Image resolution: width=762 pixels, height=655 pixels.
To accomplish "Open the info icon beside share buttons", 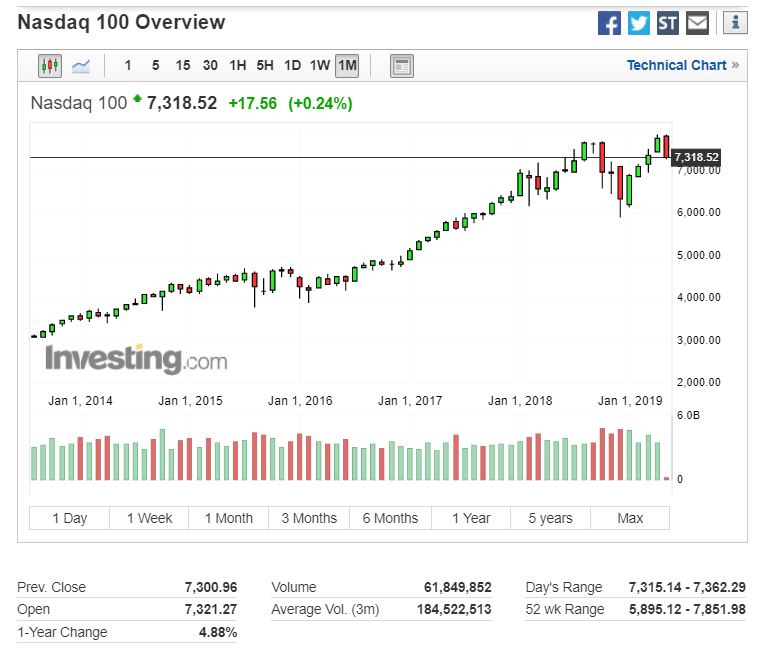I will coord(735,22).
